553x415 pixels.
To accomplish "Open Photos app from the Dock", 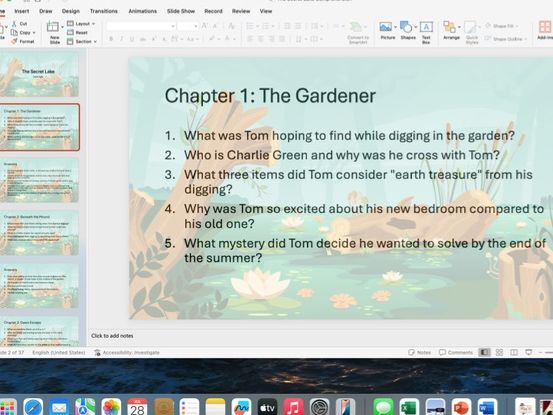I will click(111, 407).
